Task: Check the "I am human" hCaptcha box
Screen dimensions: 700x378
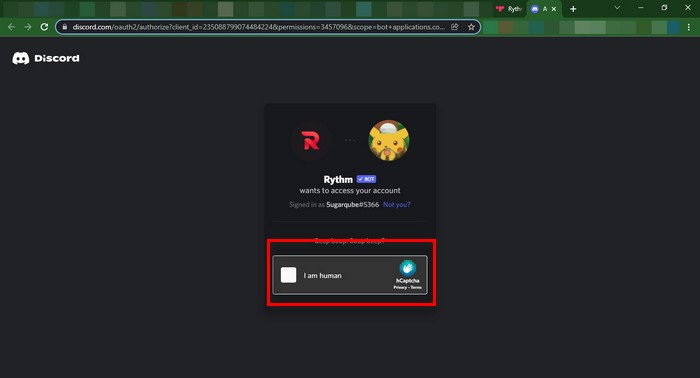Action: (x=288, y=275)
